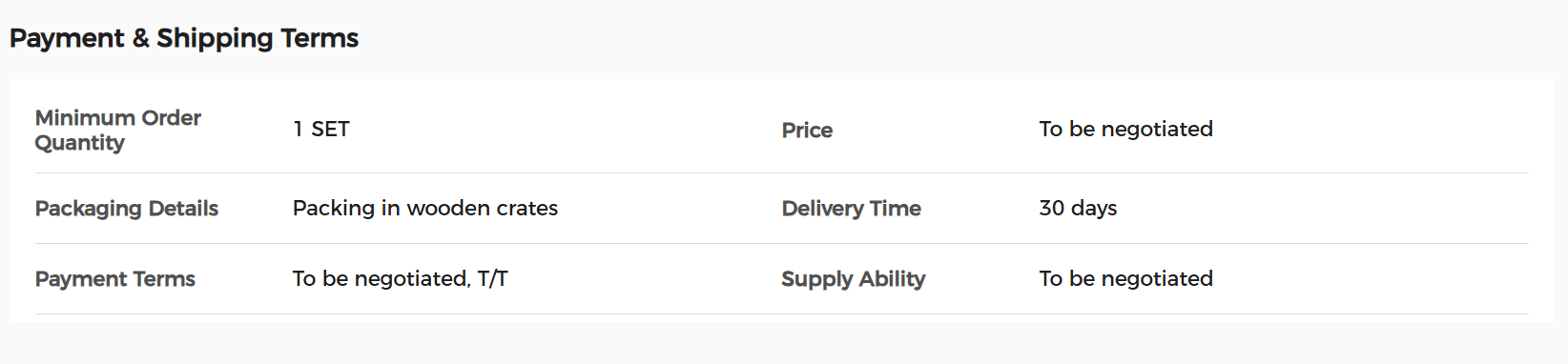Viewport: 1568px width, 364px height.
Task: Click the word Quantity in first row
Action: (x=80, y=143)
